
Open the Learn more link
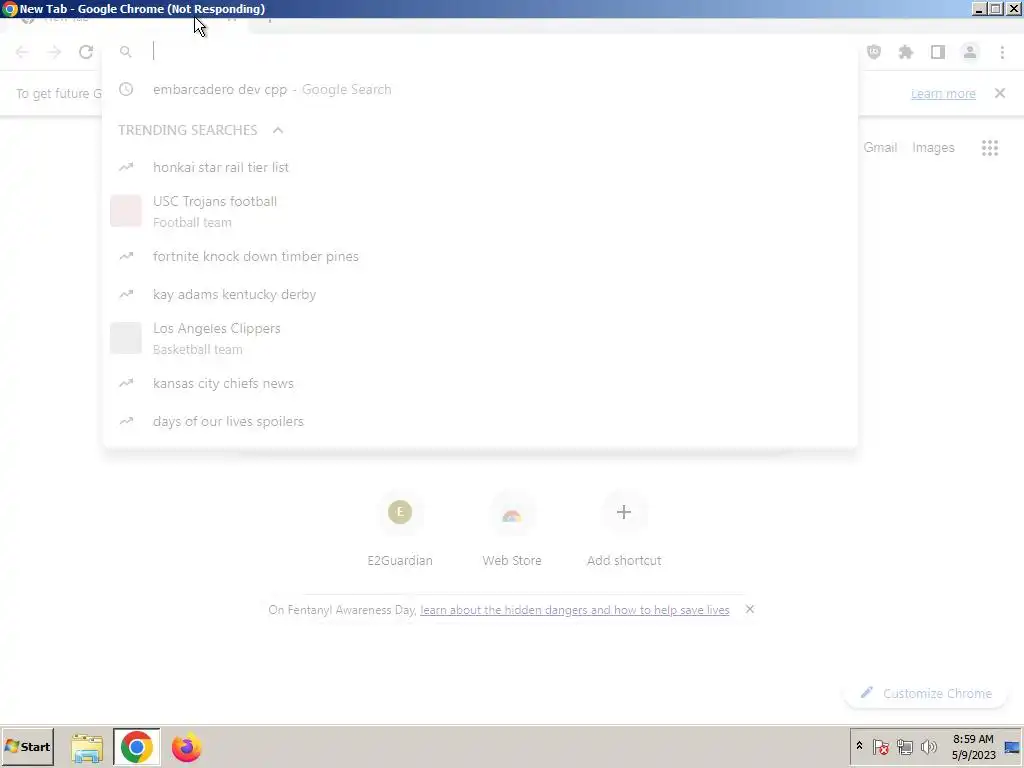[943, 94]
